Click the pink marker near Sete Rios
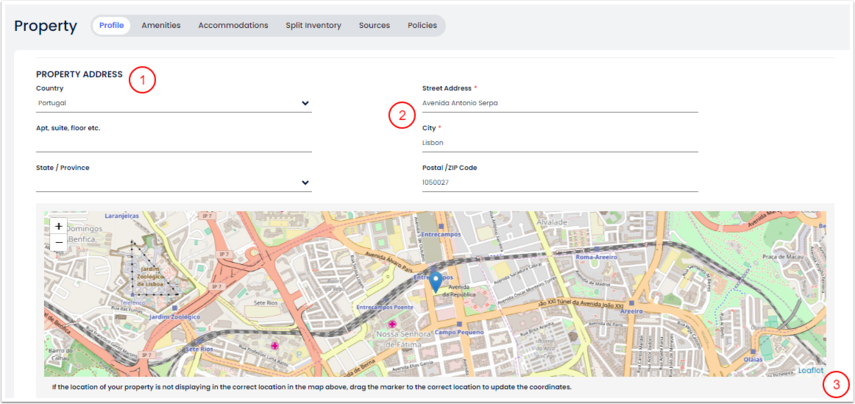Image resolution: width=855 pixels, height=404 pixels. pyautogui.click(x=275, y=346)
